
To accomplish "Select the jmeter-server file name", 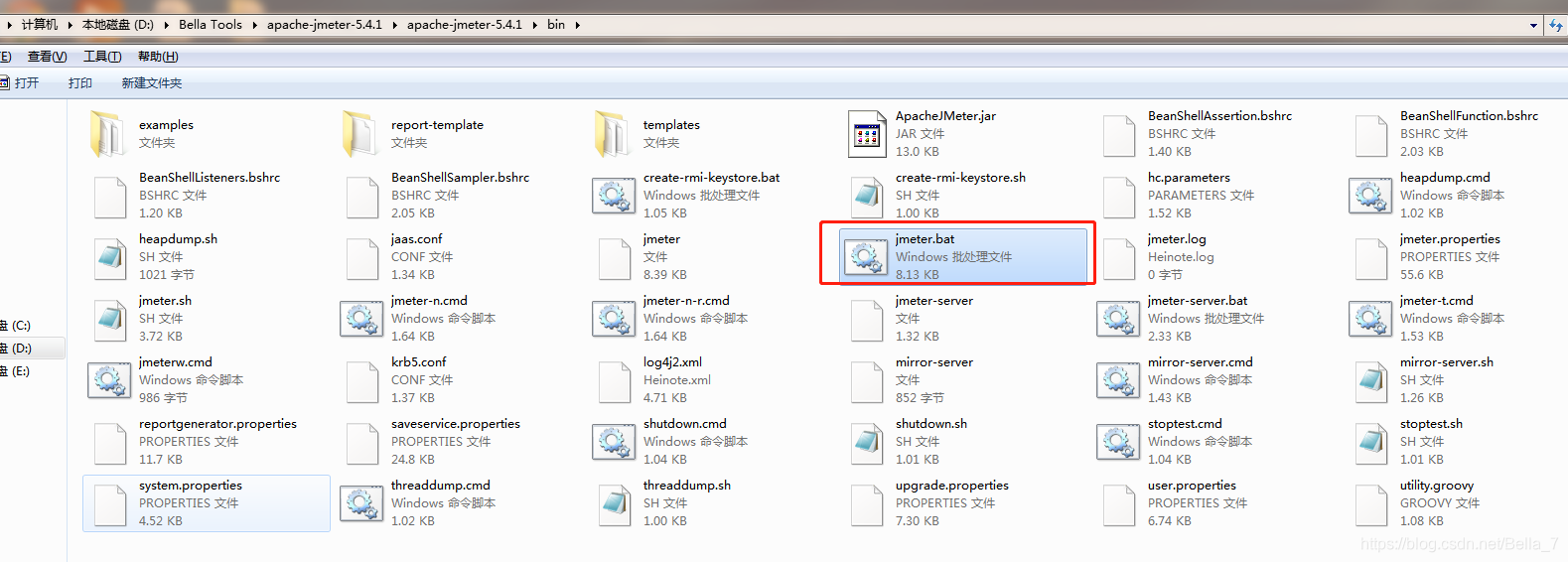I will 933,301.
